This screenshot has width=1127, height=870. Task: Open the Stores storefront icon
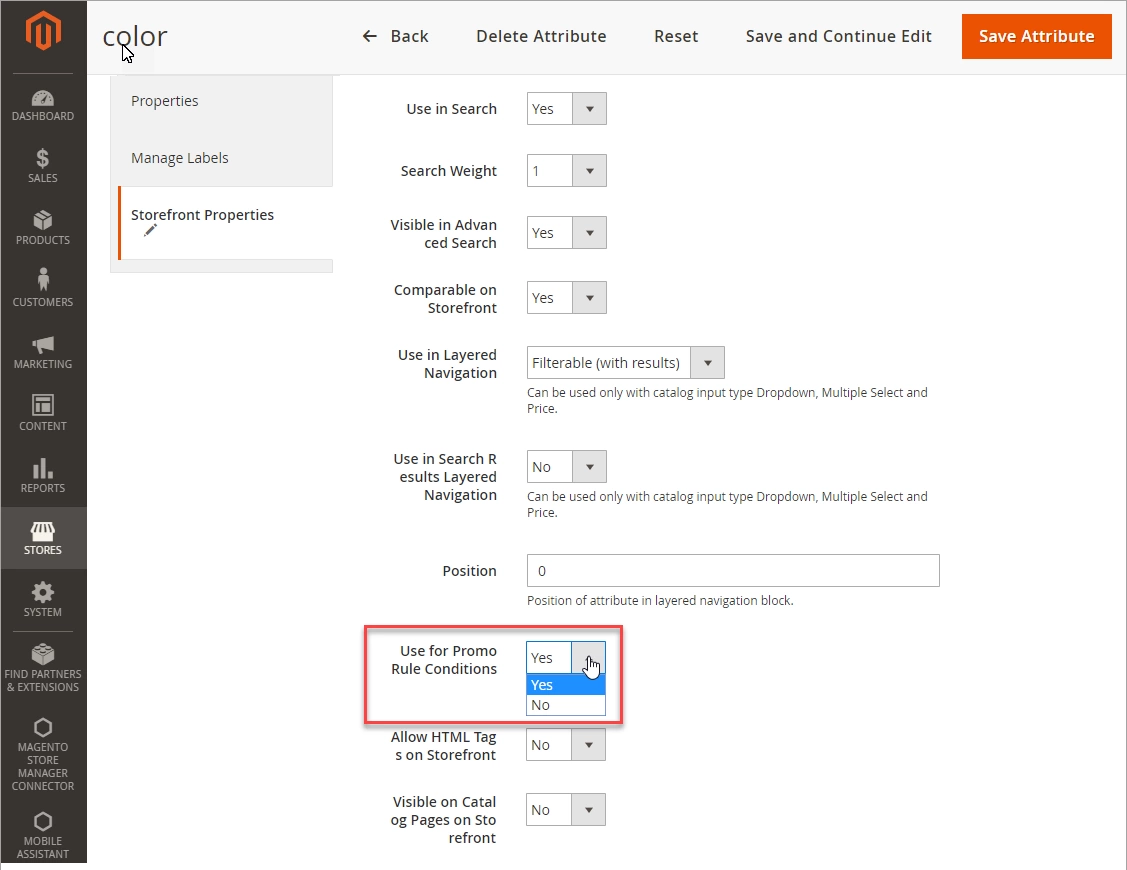click(42, 531)
